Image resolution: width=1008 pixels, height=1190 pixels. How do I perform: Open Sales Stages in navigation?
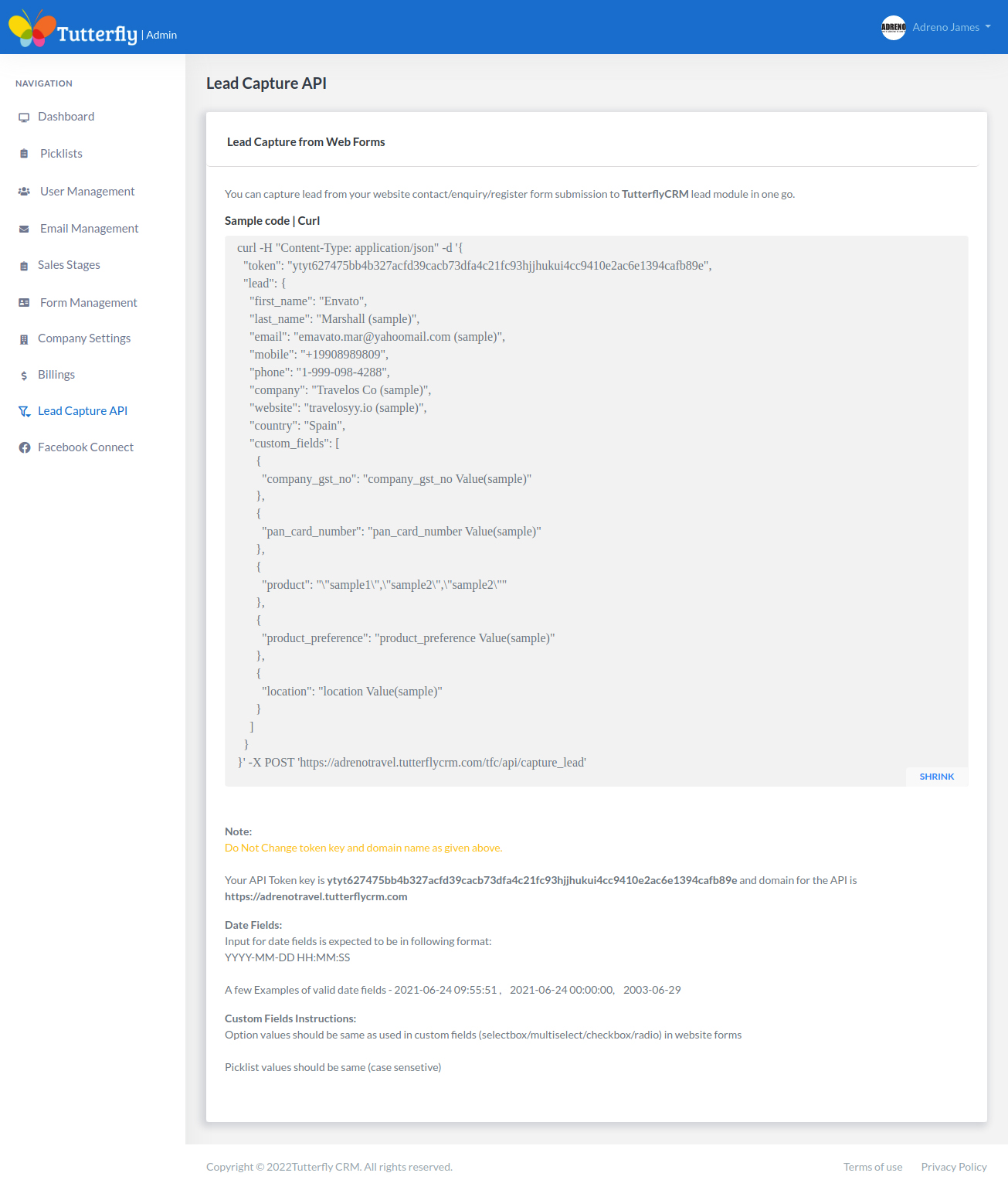pyautogui.click(x=69, y=265)
